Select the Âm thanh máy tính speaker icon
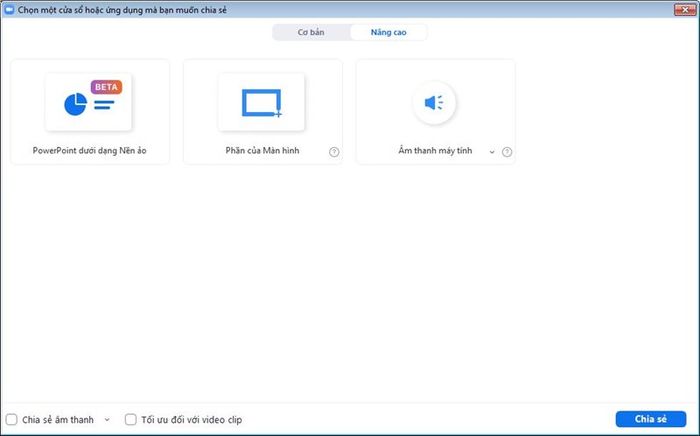Viewport: 700px width, 436px height. pos(434,103)
